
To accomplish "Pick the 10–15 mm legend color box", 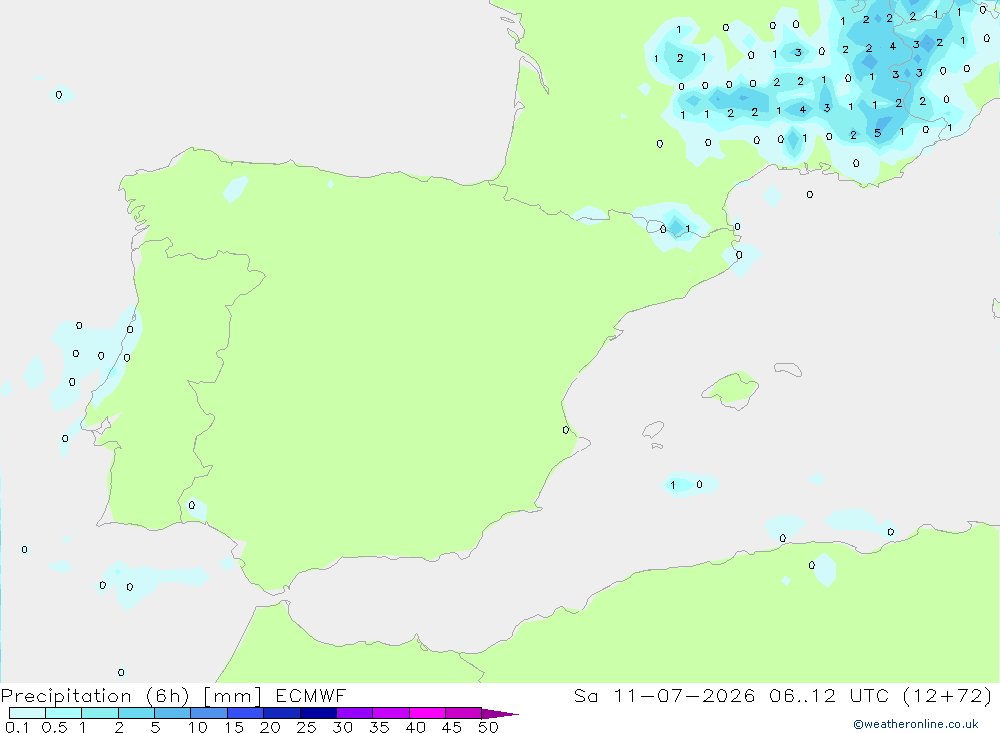I will pyautogui.click(x=209, y=713).
